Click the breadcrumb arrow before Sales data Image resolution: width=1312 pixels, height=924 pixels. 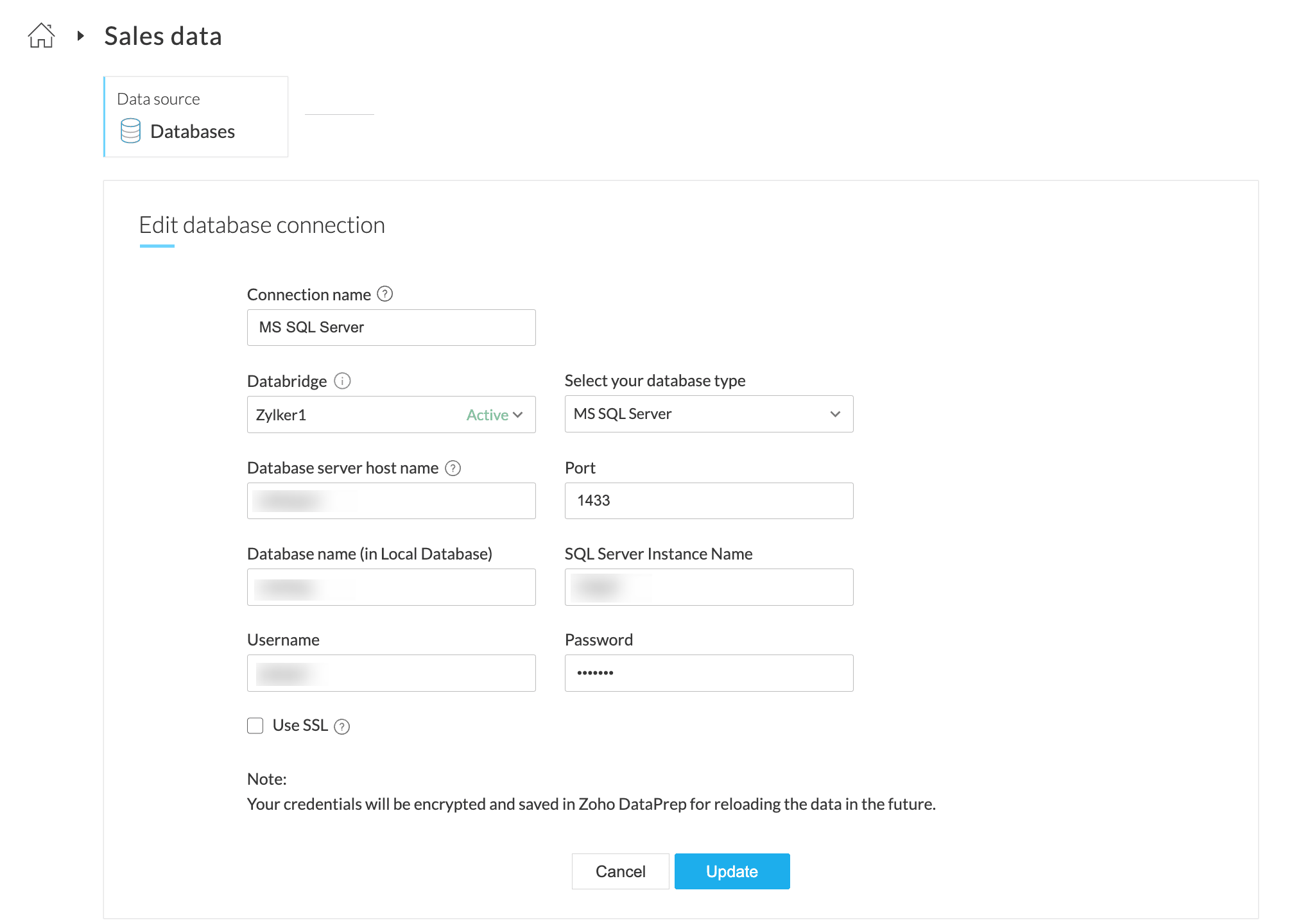click(x=80, y=36)
